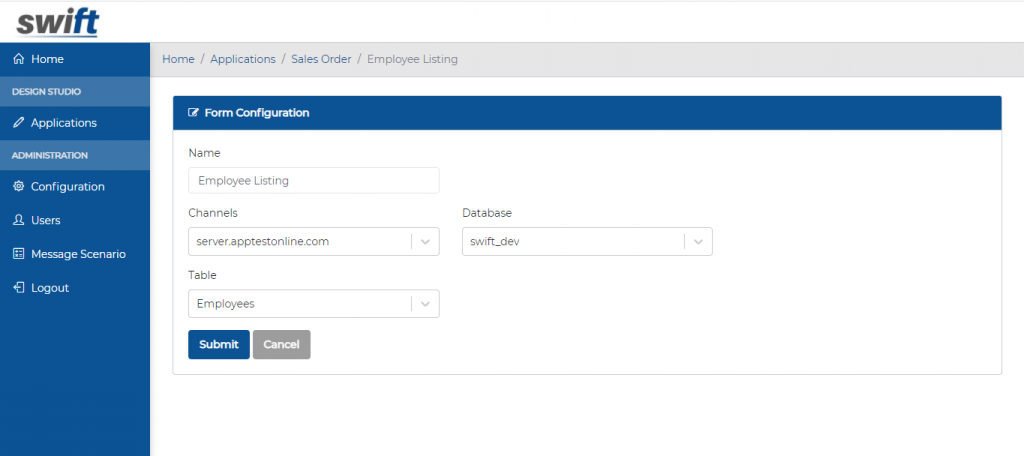Expand the Database dropdown arrow
Image resolution: width=1024 pixels, height=456 pixels.
tap(698, 242)
